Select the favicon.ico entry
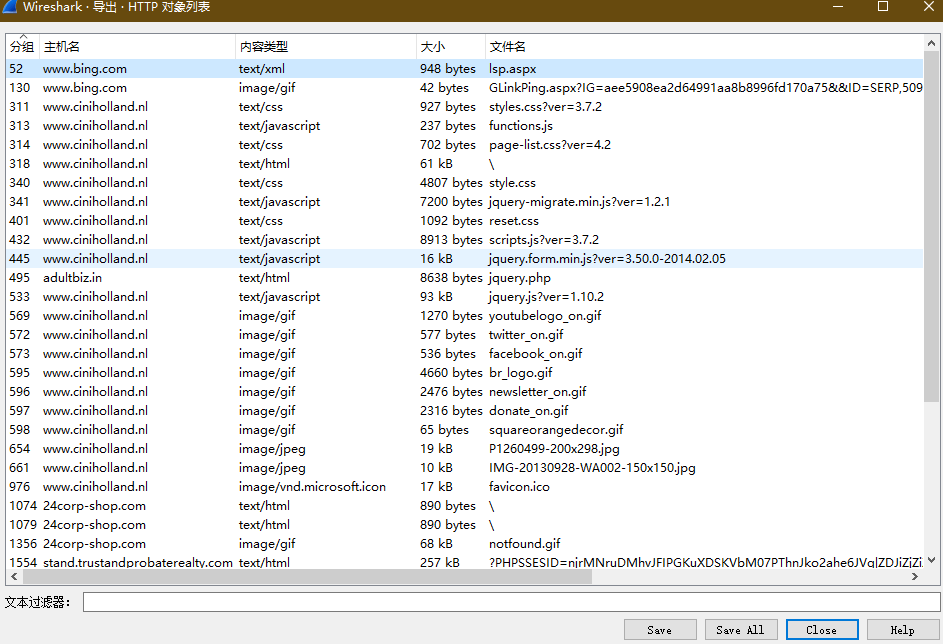The width and height of the screenshot is (943, 644). (x=465, y=486)
